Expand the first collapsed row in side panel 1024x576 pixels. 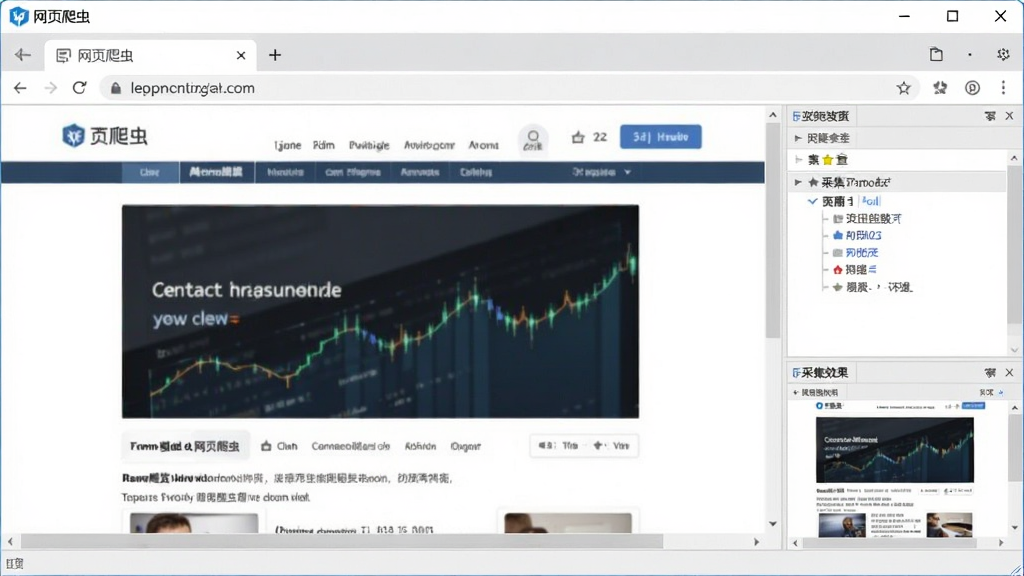[797, 138]
